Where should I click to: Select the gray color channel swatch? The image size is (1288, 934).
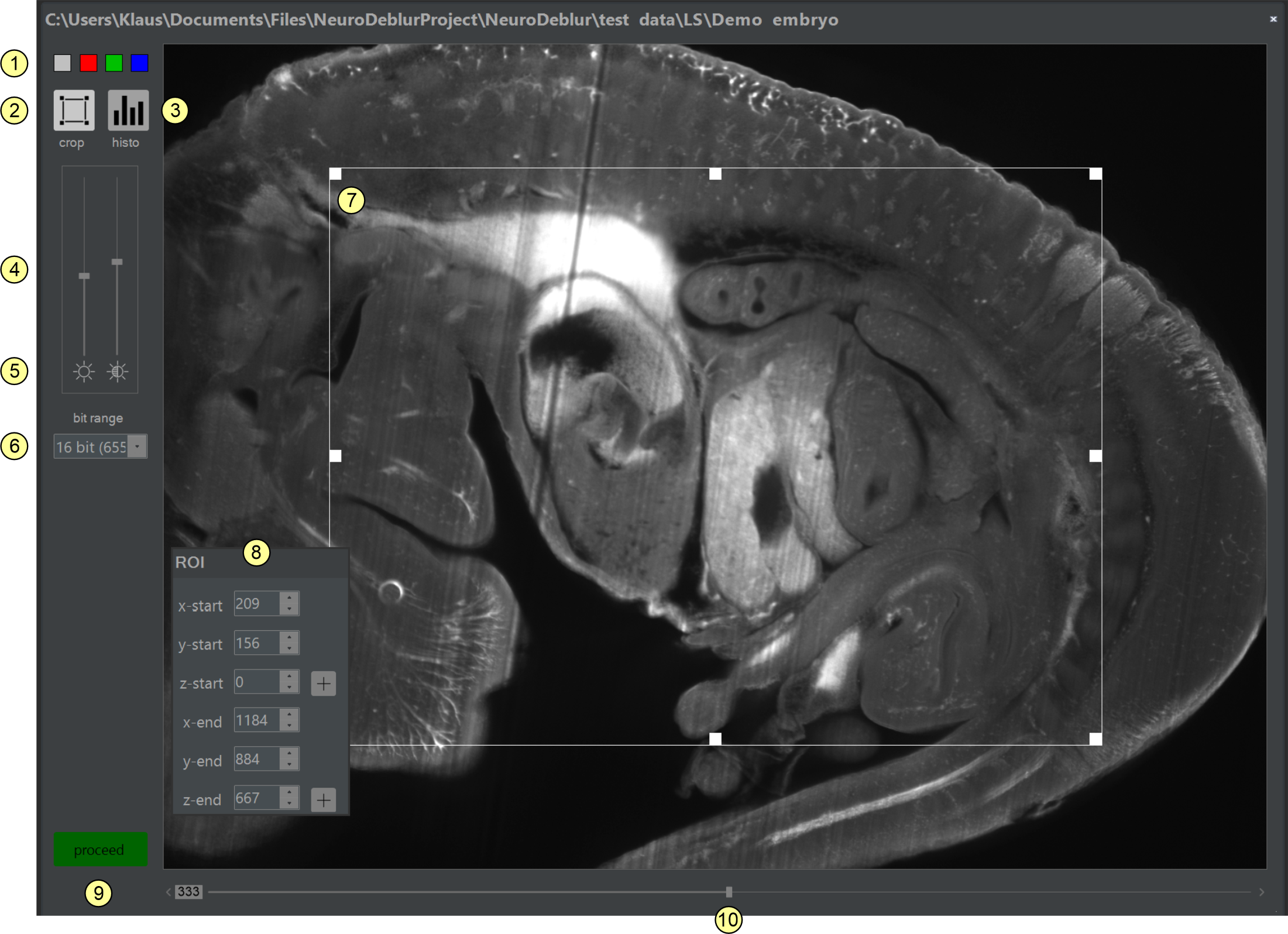[x=63, y=63]
